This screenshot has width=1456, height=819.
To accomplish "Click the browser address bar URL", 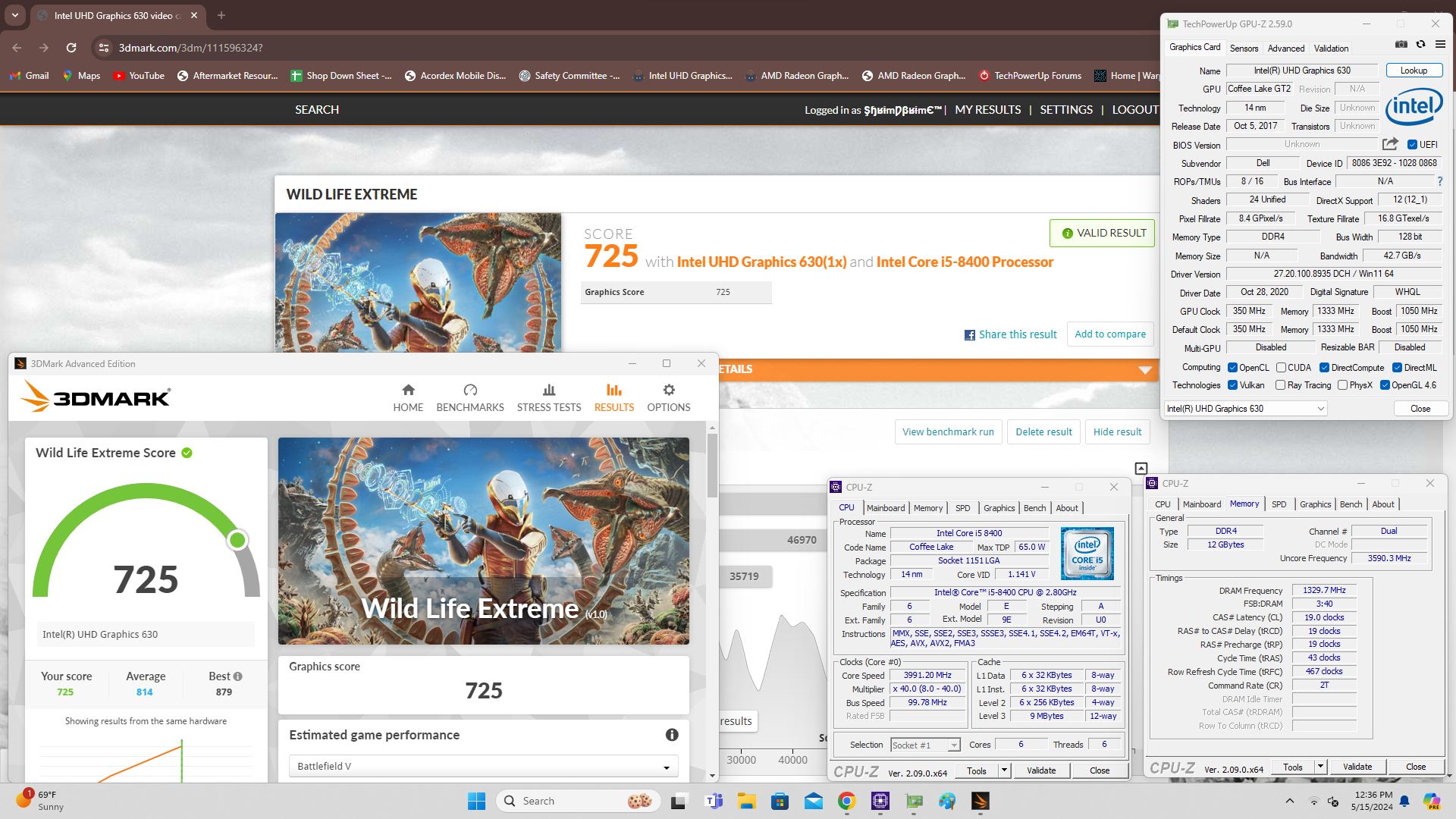I will point(191,48).
